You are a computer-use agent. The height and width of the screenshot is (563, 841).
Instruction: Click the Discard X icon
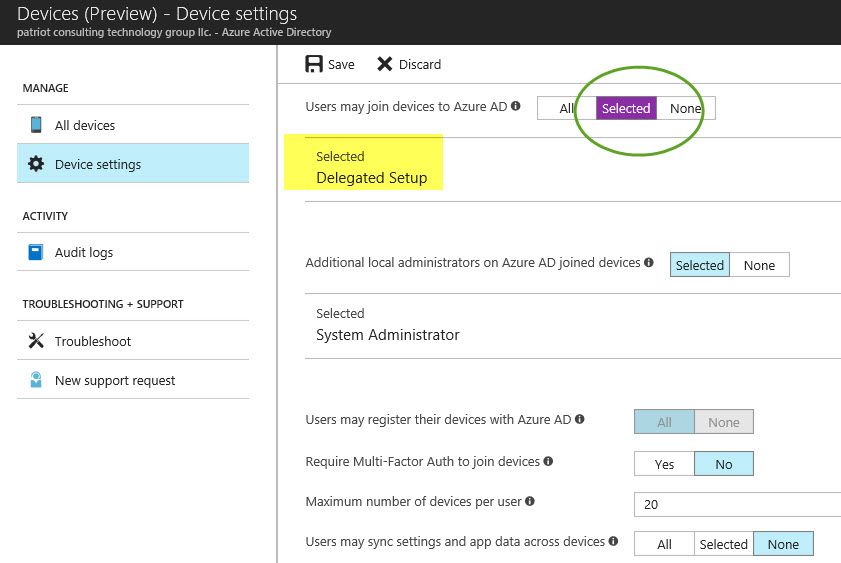tap(385, 64)
